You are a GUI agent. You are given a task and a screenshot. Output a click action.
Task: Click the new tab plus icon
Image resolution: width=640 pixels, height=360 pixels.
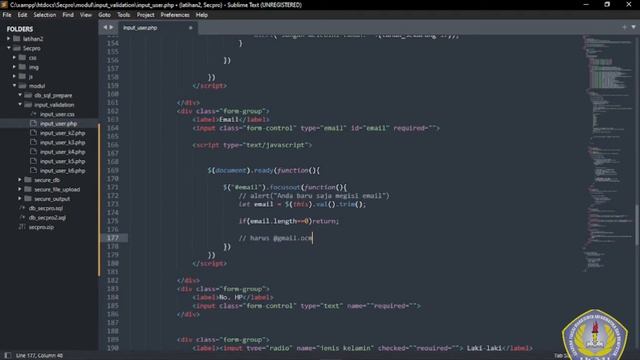(x=624, y=27)
